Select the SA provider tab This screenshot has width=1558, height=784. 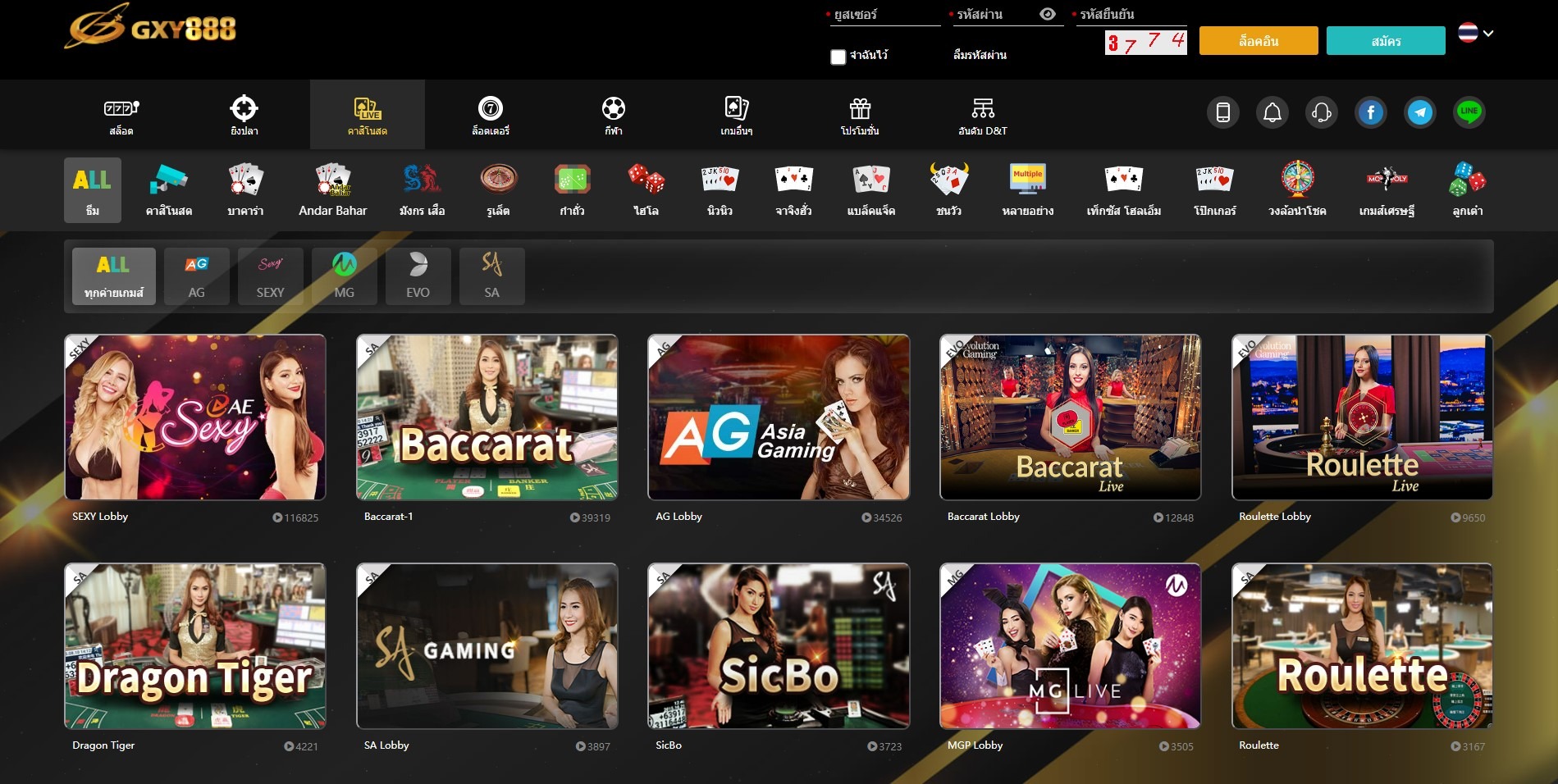tap(492, 276)
